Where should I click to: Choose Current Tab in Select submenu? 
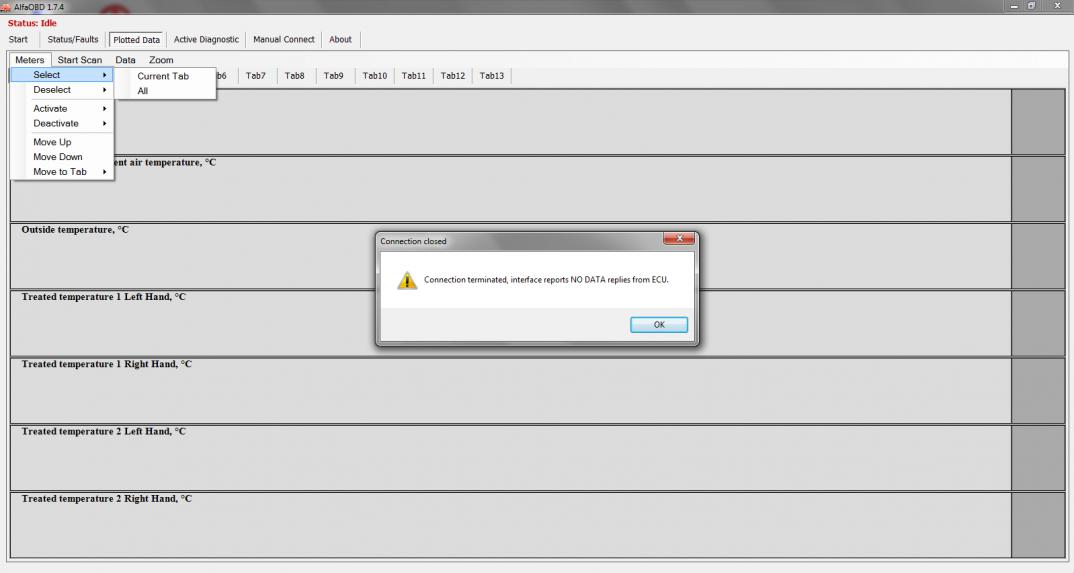[165, 76]
